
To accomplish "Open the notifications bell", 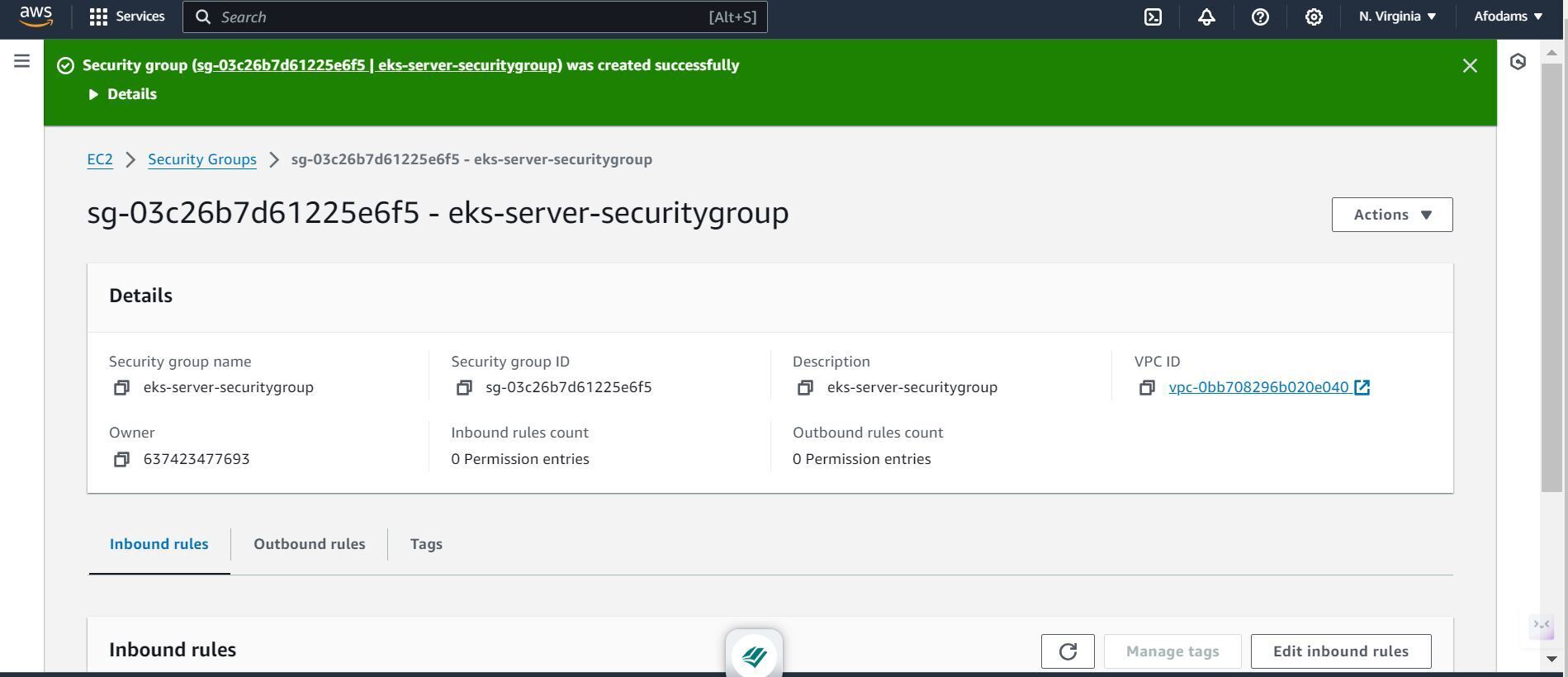I will pyautogui.click(x=1206, y=17).
